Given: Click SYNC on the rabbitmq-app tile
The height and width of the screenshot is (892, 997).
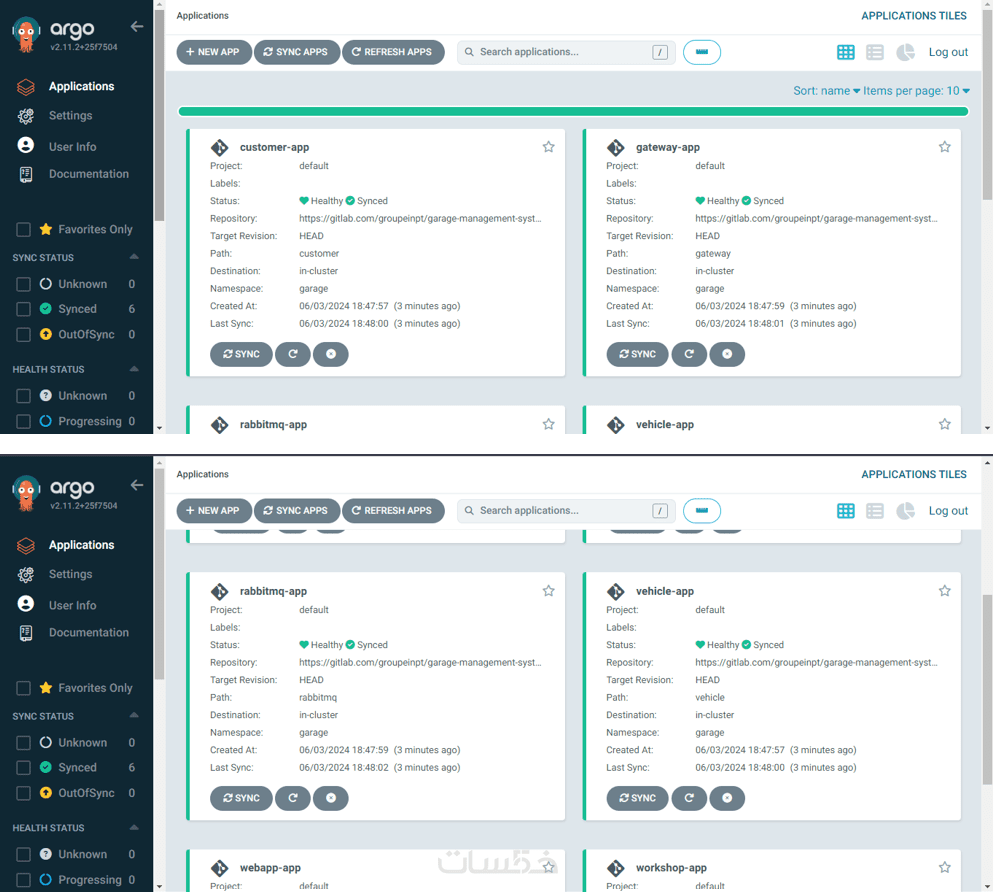Looking at the screenshot, I should (241, 798).
